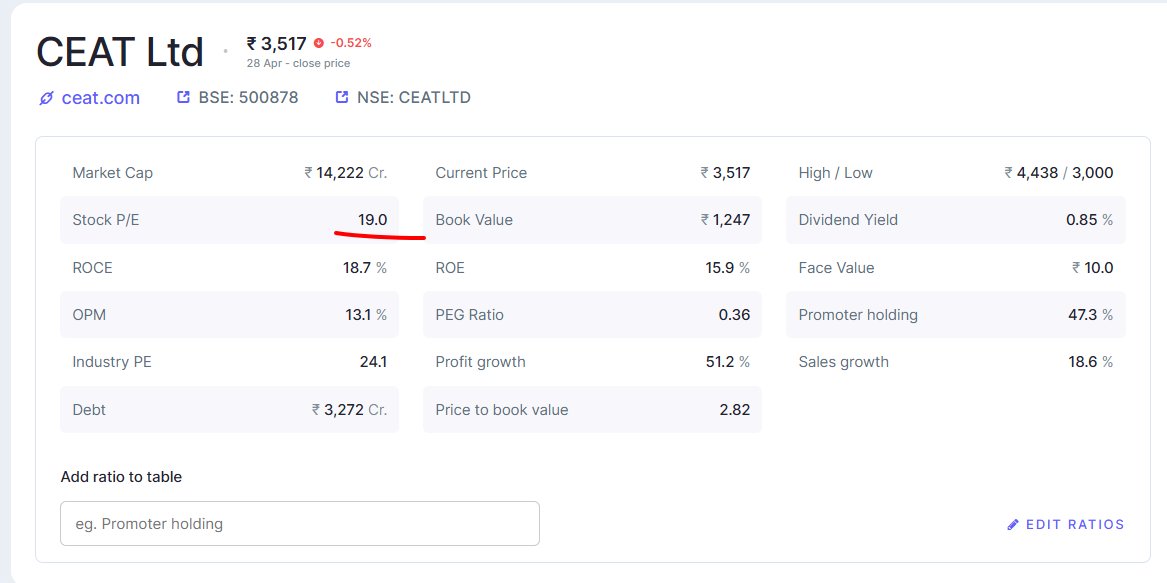The image size is (1167, 583).
Task: Click the red down-arrow price change icon
Action: [x=319, y=43]
